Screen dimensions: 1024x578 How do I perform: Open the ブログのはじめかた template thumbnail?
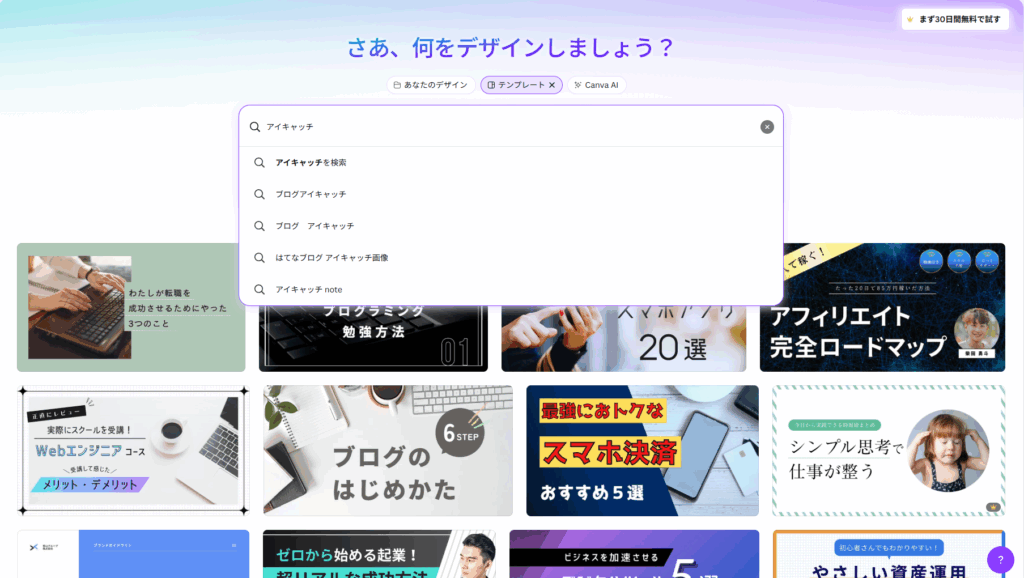(387, 451)
